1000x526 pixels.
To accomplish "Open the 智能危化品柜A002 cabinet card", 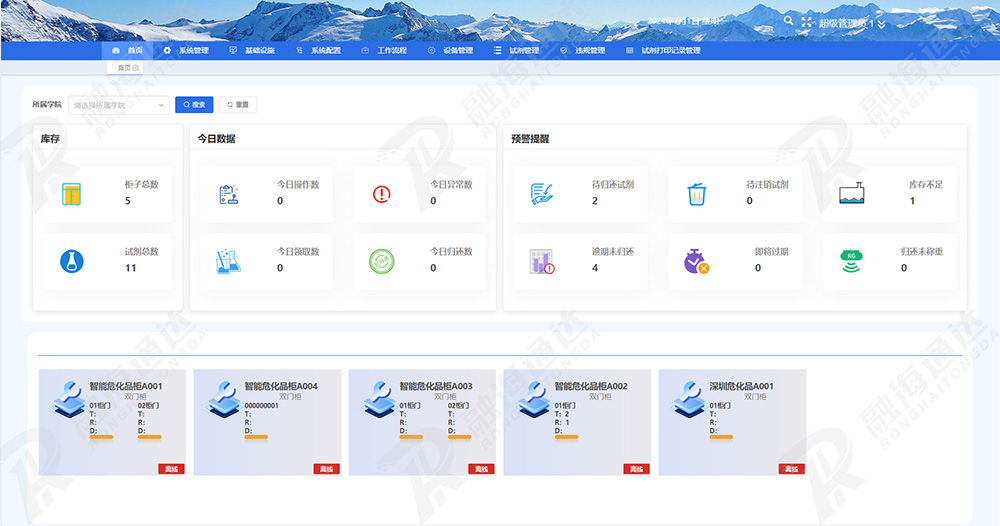I will 577,423.
